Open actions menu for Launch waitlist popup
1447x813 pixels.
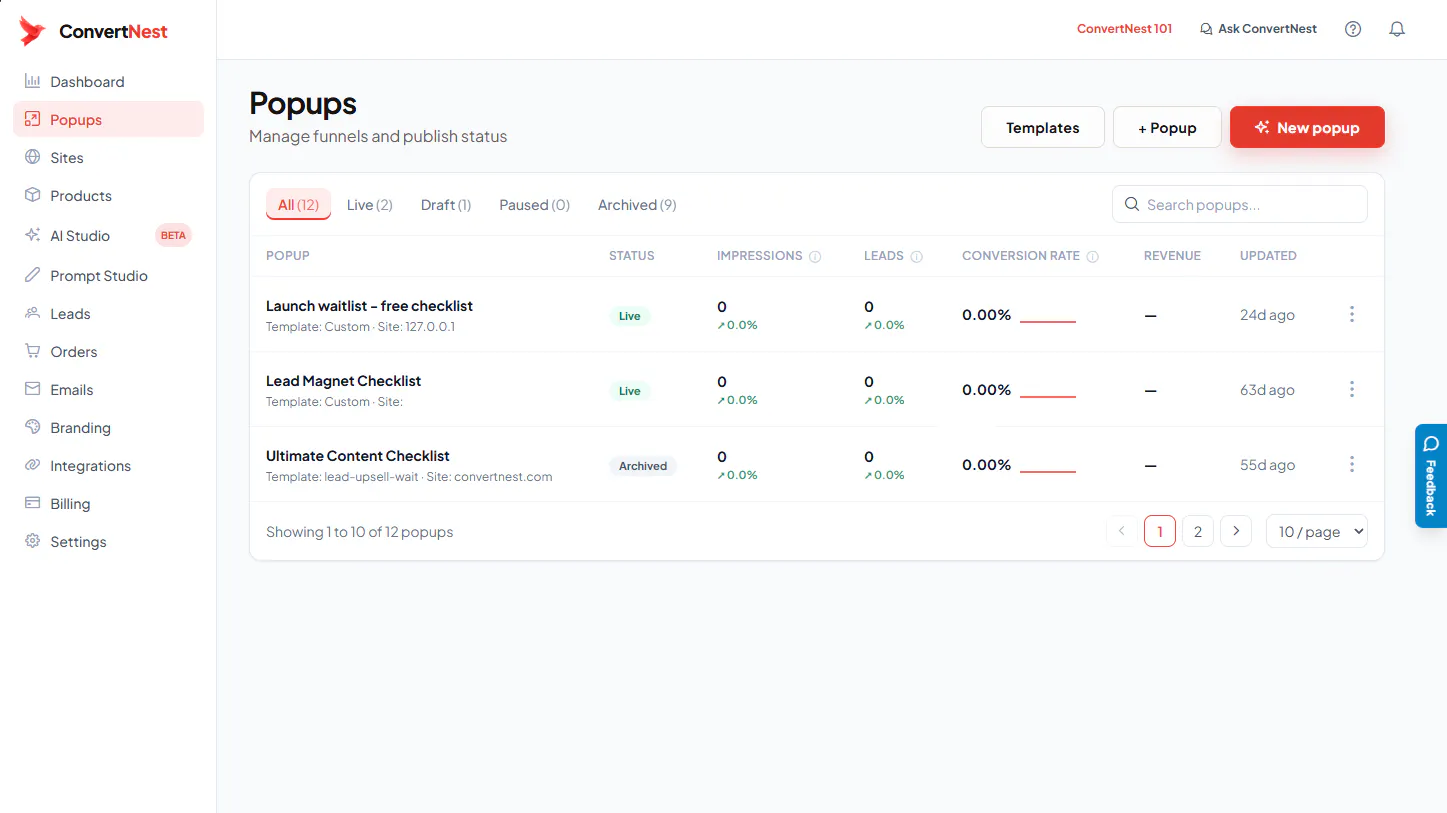coord(1352,314)
